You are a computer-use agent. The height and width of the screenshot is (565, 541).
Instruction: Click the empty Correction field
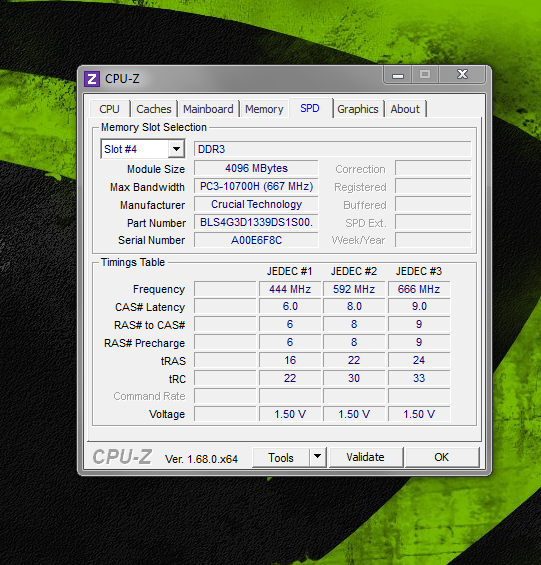coord(433,168)
